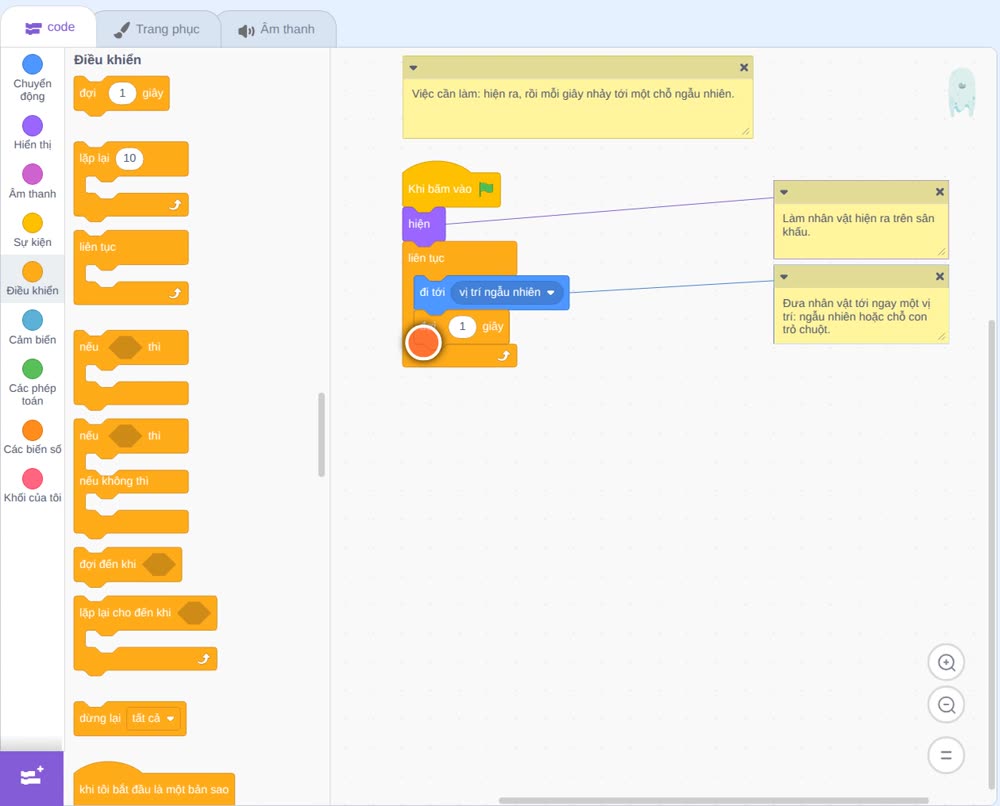Open the Cảm biến block category

(32, 327)
